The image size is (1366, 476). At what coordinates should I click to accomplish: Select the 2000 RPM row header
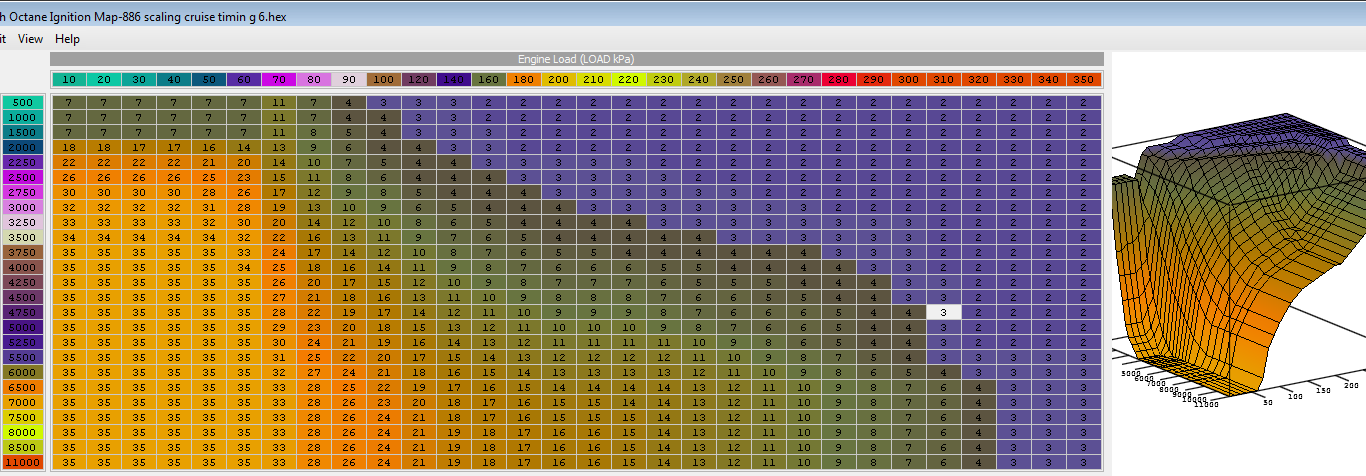(23, 147)
